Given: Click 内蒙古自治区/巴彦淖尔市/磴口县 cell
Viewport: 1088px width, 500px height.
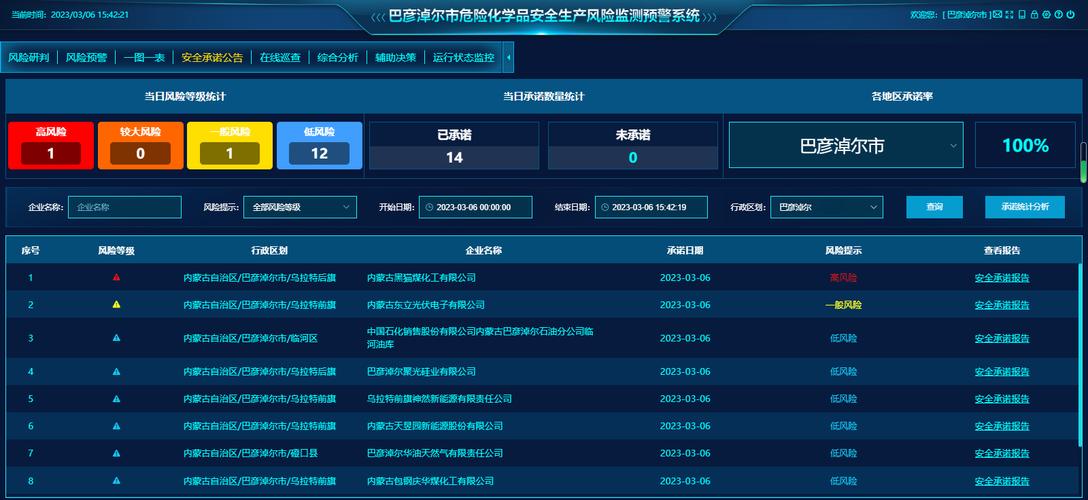Looking at the screenshot, I should pyautogui.click(x=250, y=453).
